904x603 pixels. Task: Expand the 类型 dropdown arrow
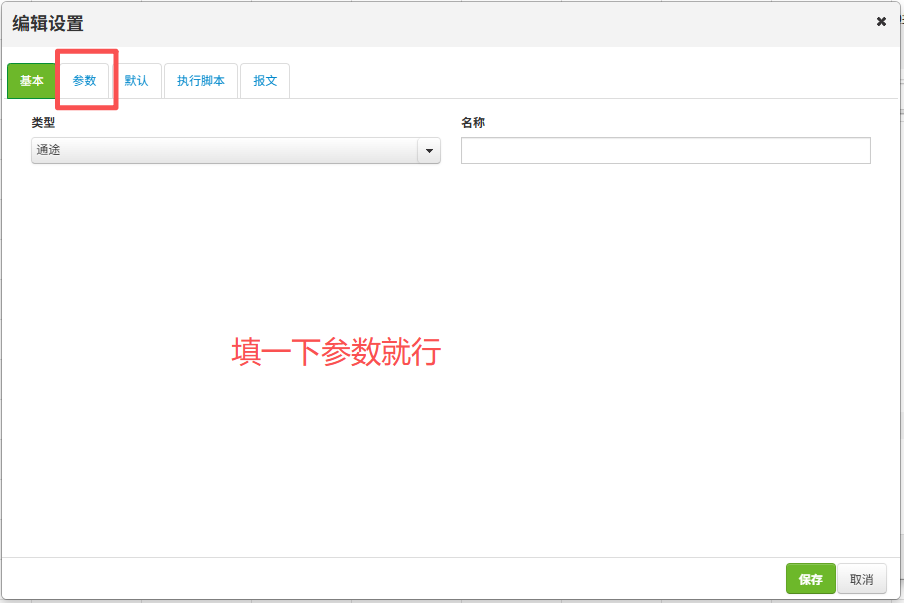coord(429,151)
